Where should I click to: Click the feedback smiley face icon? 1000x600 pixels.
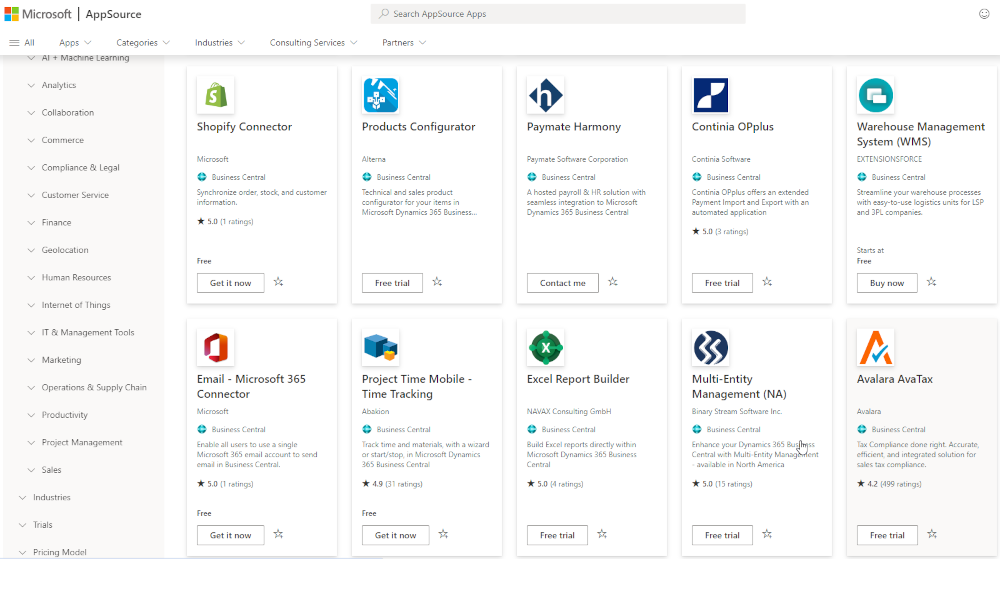[984, 14]
